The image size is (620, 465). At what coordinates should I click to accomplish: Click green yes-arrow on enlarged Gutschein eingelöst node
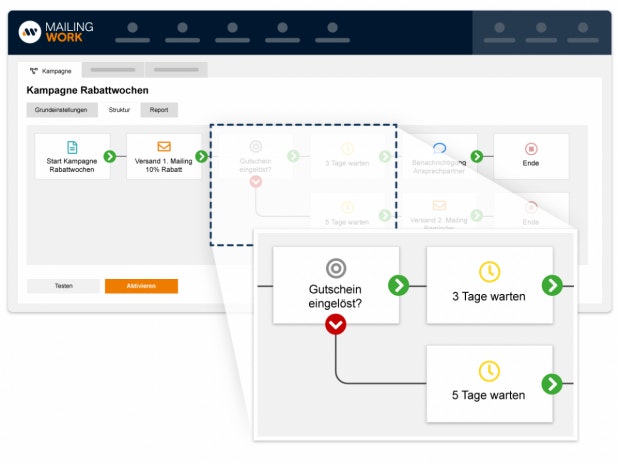click(x=399, y=285)
